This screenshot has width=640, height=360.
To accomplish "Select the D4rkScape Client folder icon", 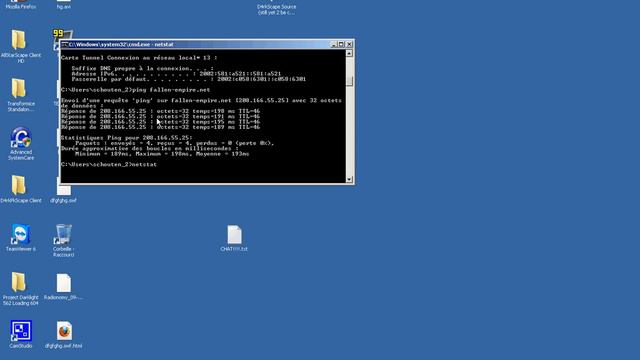I will click(19, 185).
